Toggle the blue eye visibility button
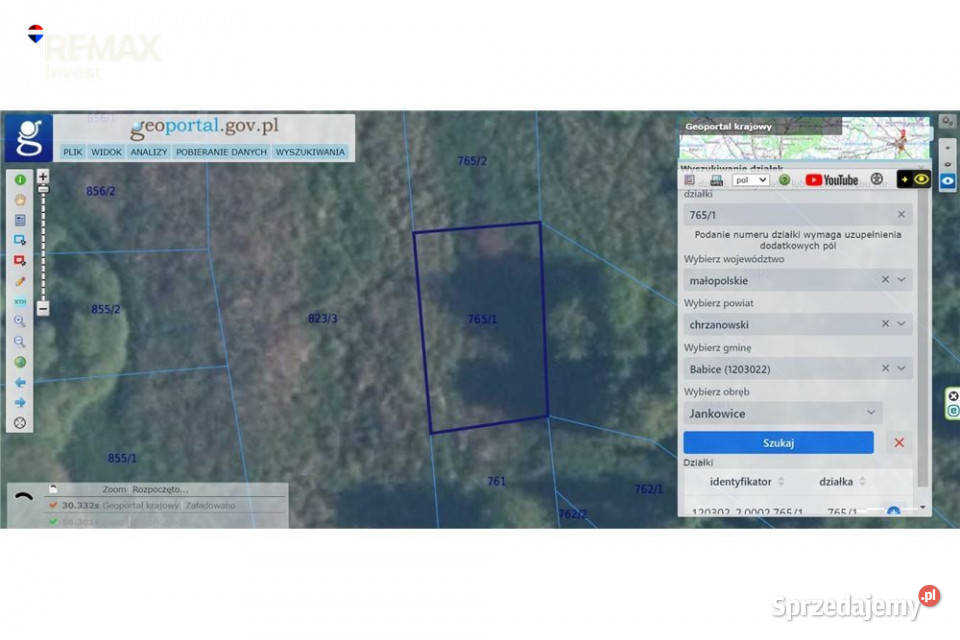The width and height of the screenshot is (960, 640). [947, 181]
